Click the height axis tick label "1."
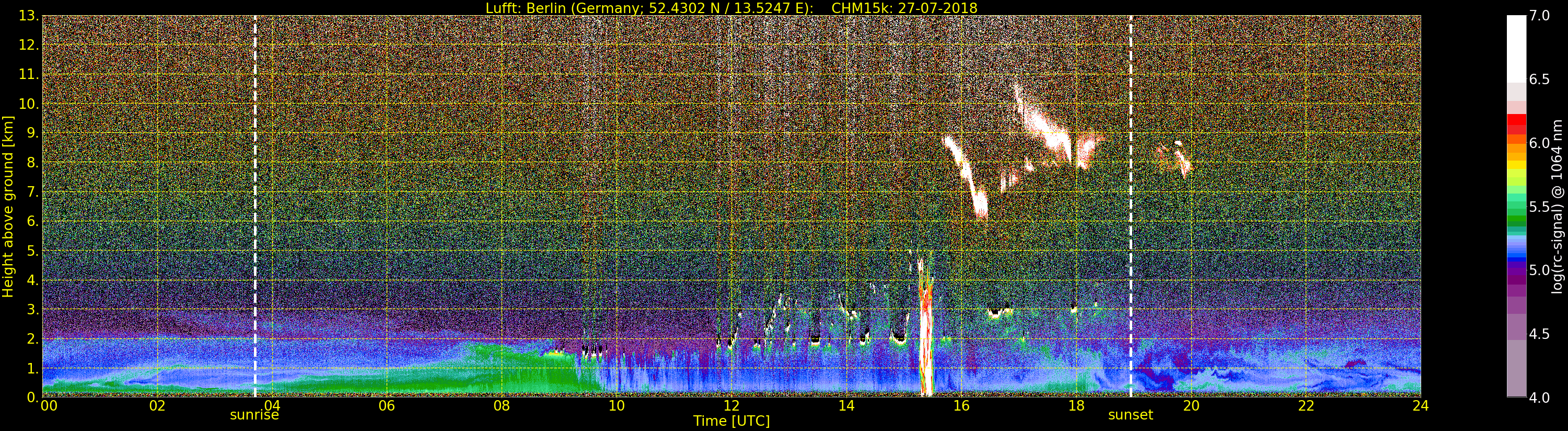1568x431 pixels. [x=33, y=368]
